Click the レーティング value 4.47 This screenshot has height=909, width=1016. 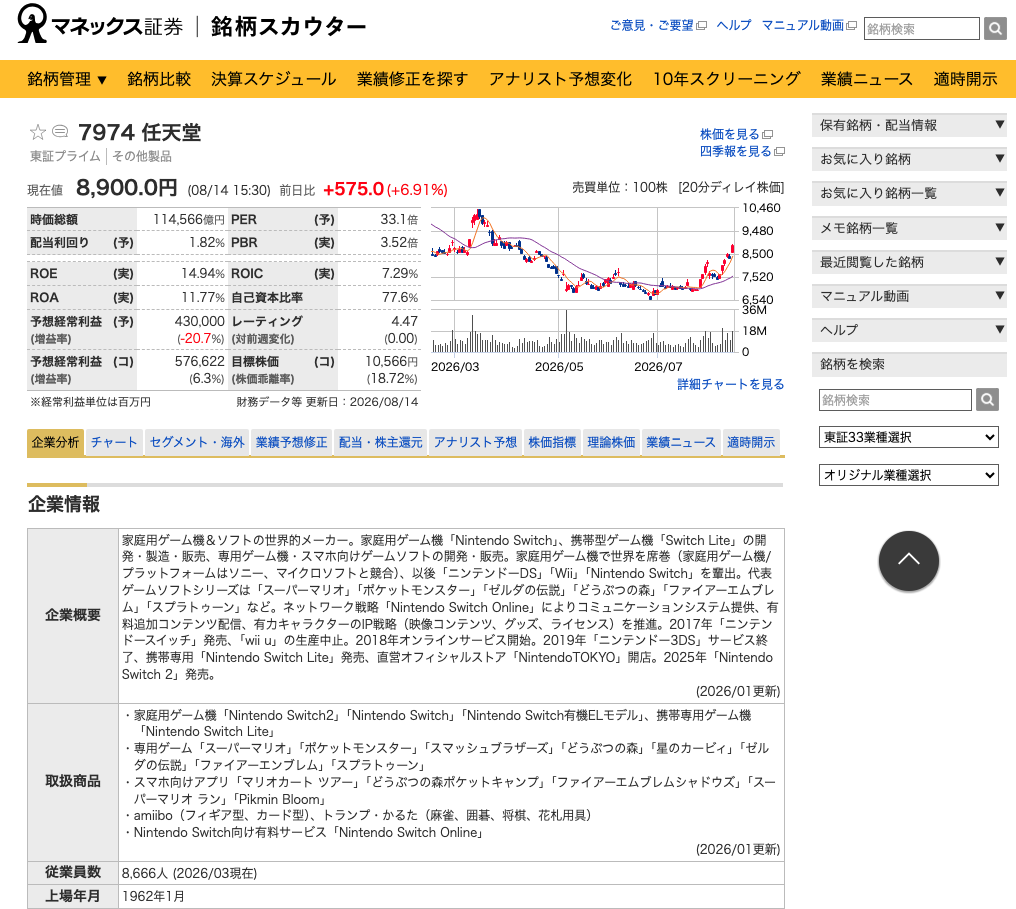point(404,321)
